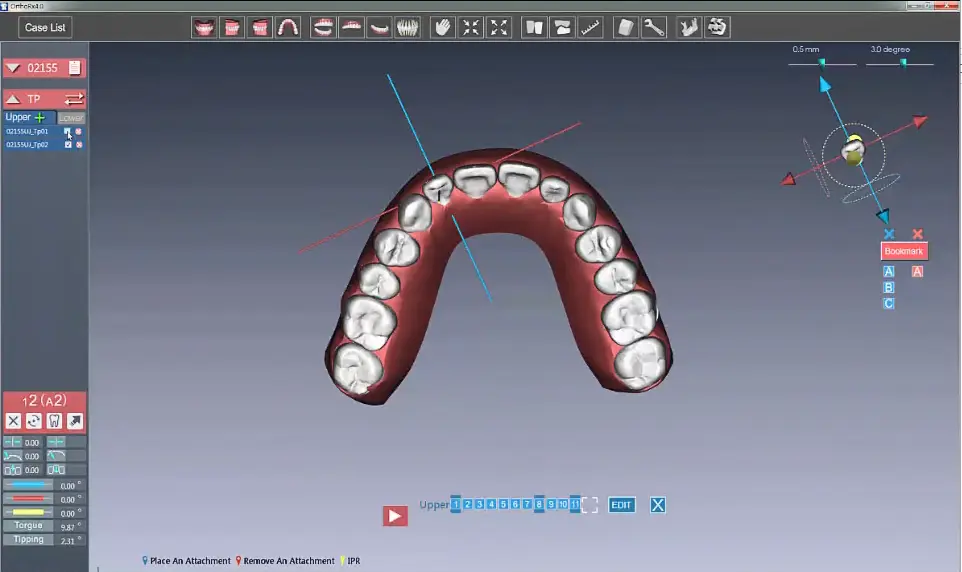This screenshot has height=572, width=962.
Task: Select plan 02155UU_Tp02
Action: click(27, 145)
